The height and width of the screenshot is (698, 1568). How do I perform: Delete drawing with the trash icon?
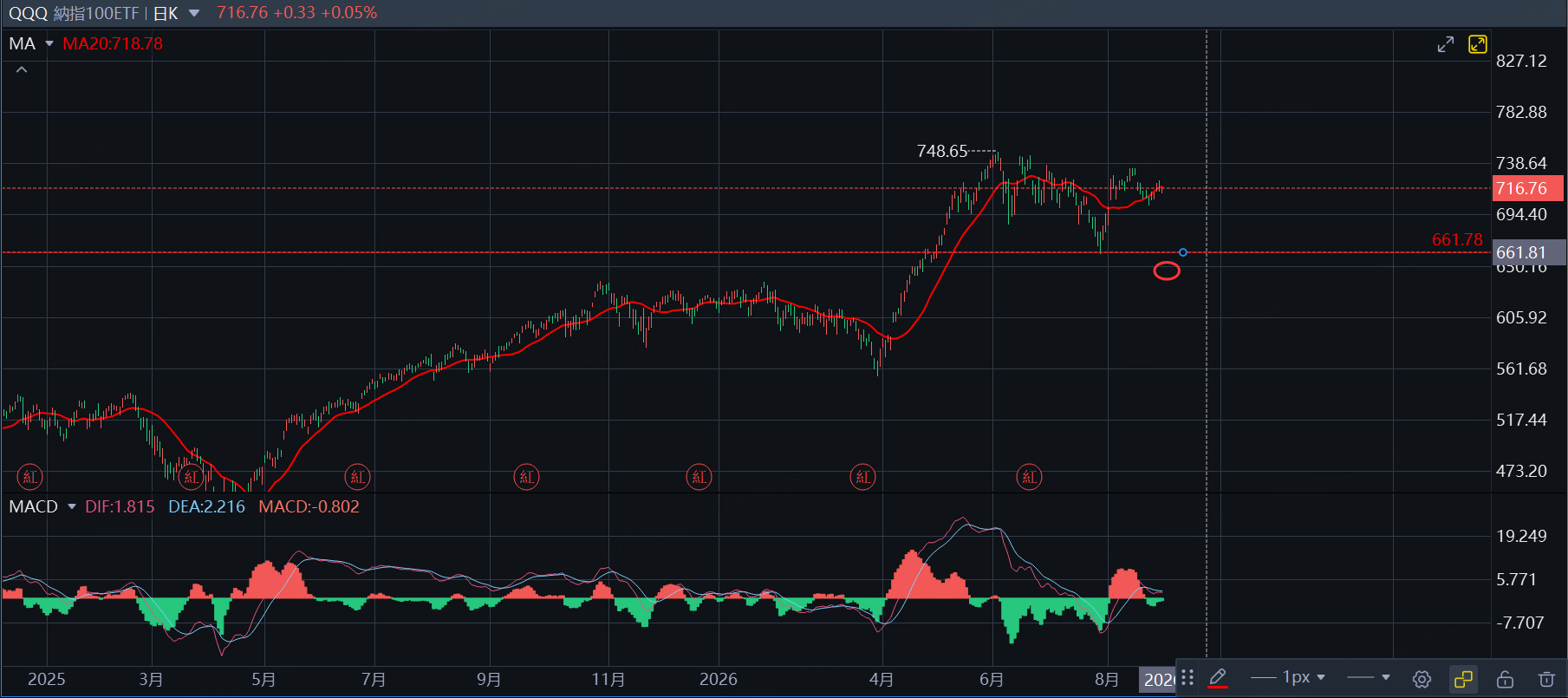(x=1546, y=679)
